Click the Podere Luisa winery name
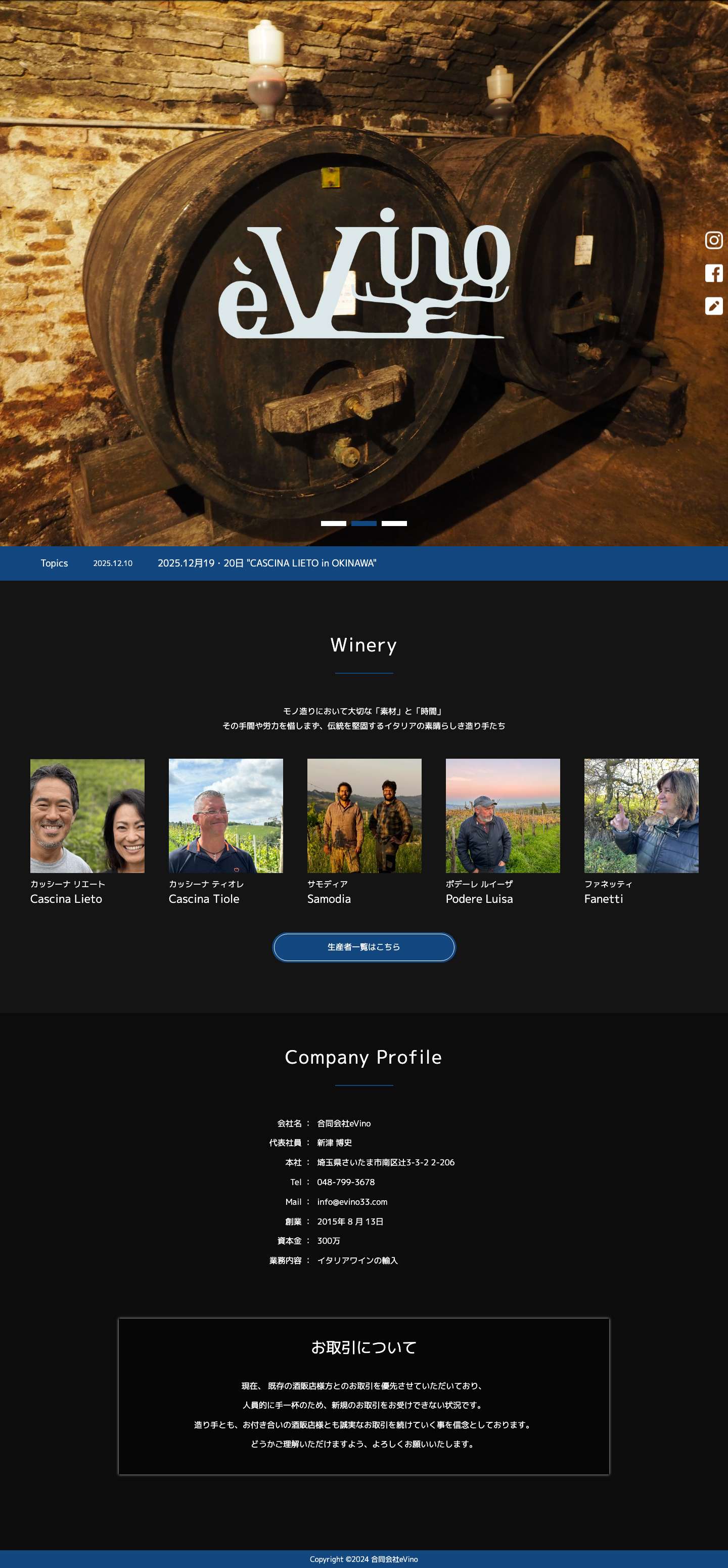728x1568 pixels. pos(479,899)
